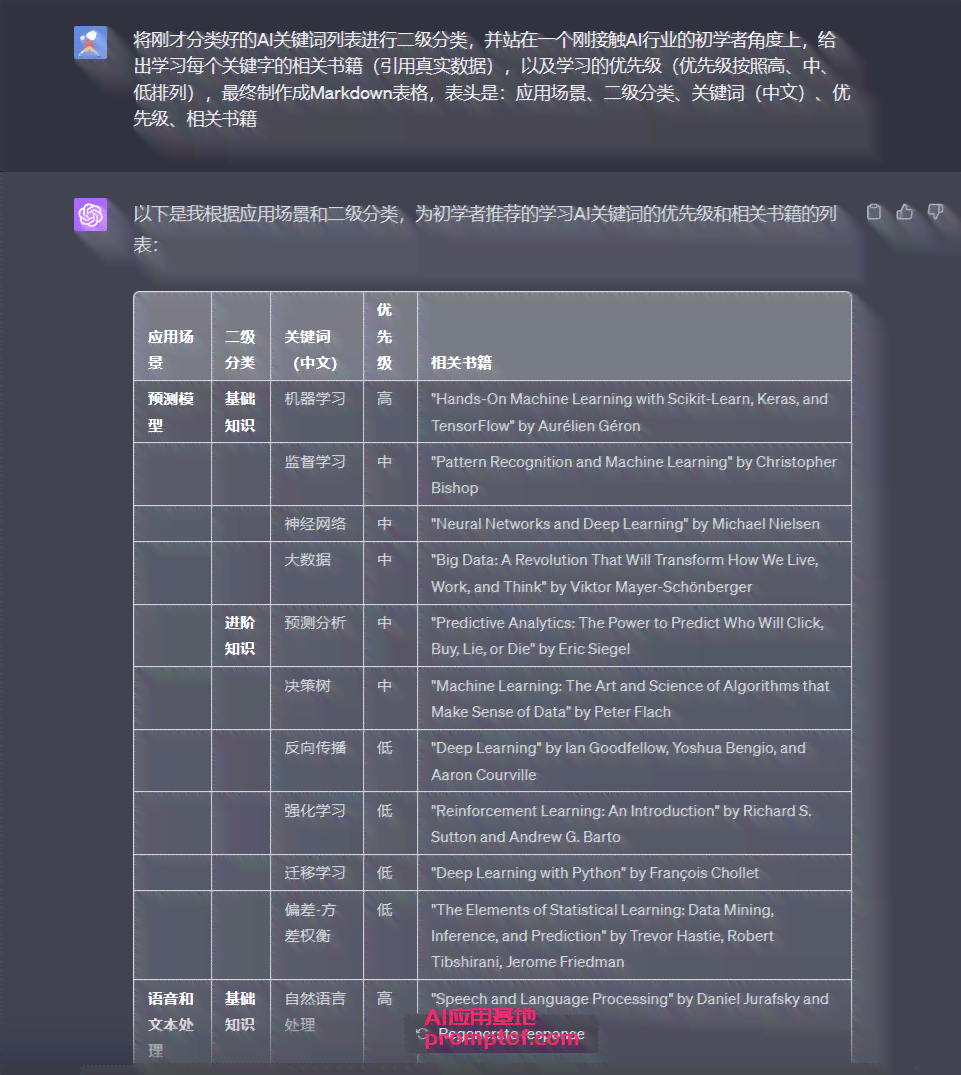Click the 自然语言处理 keyword cell
Screen dimensions: 961x1075
tap(317, 1022)
